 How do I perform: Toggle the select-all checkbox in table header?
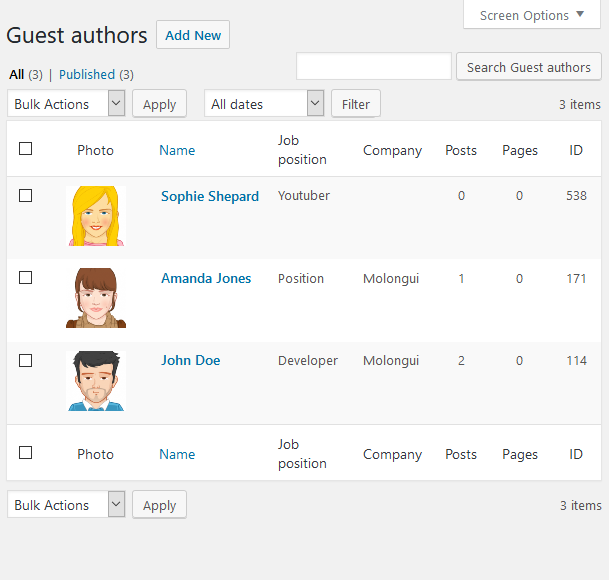click(26, 149)
